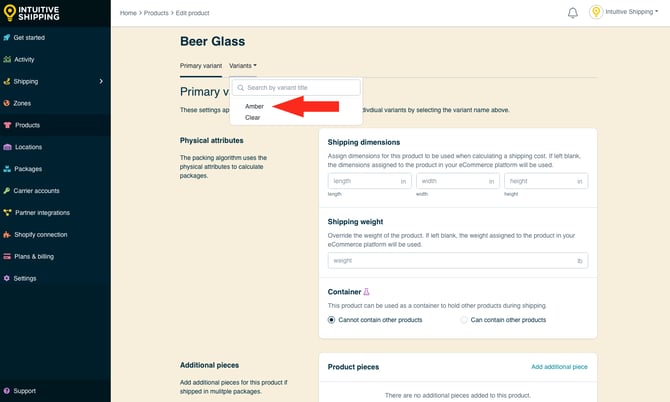The height and width of the screenshot is (402, 670).
Task: Click the Locations sidebar icon
Action: coord(7,147)
